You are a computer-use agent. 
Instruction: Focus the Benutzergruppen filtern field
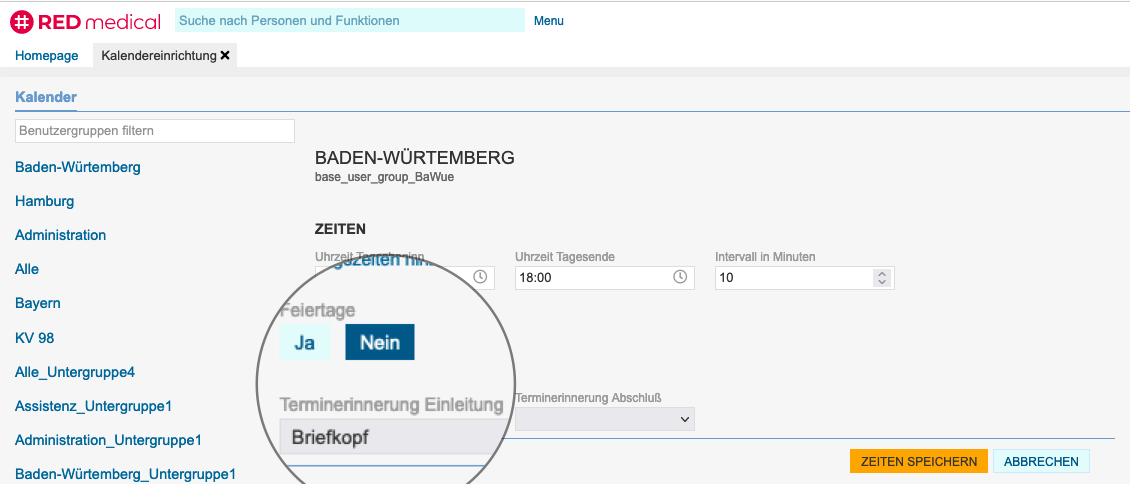155,131
